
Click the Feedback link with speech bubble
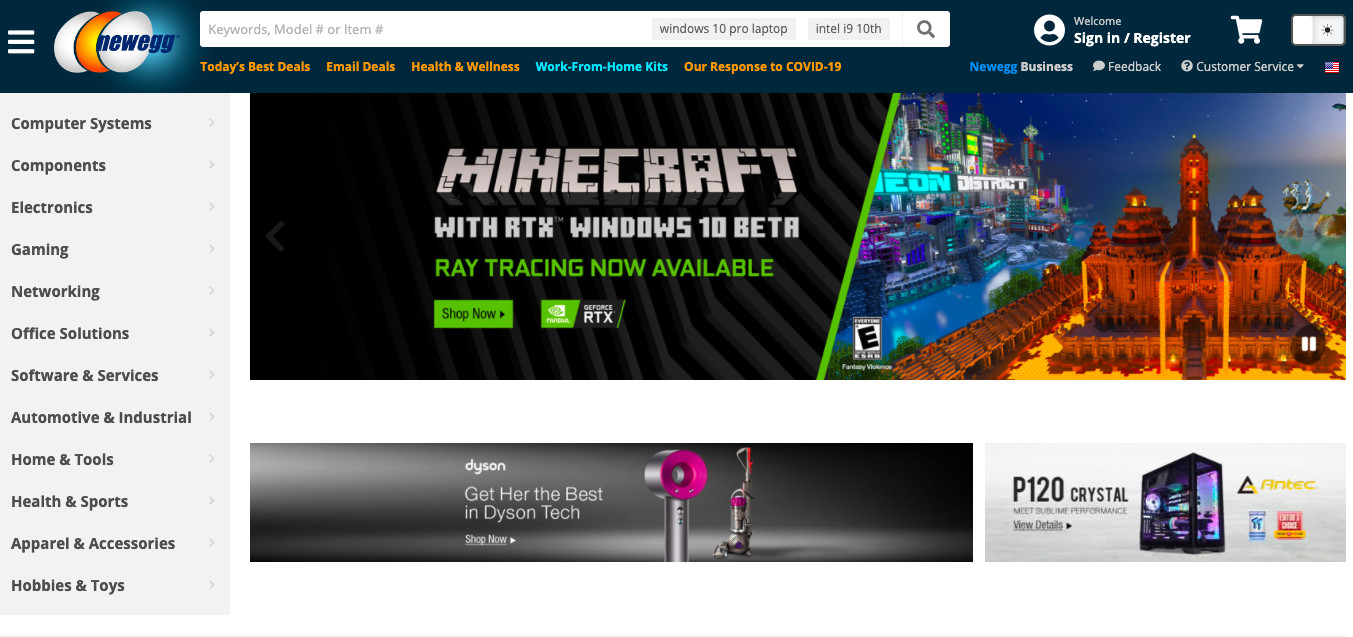tap(1127, 66)
